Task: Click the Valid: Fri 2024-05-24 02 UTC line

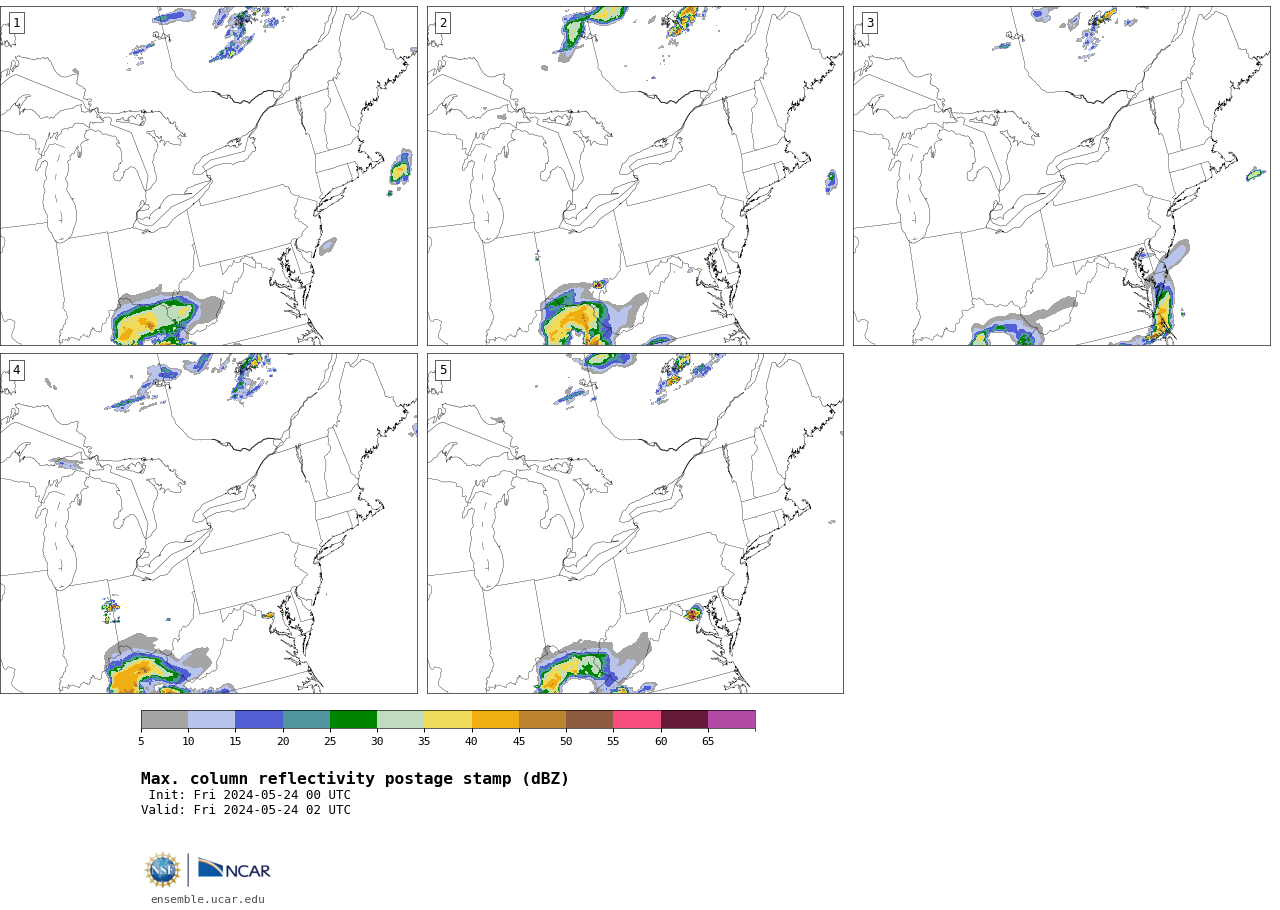Action: 246,810
